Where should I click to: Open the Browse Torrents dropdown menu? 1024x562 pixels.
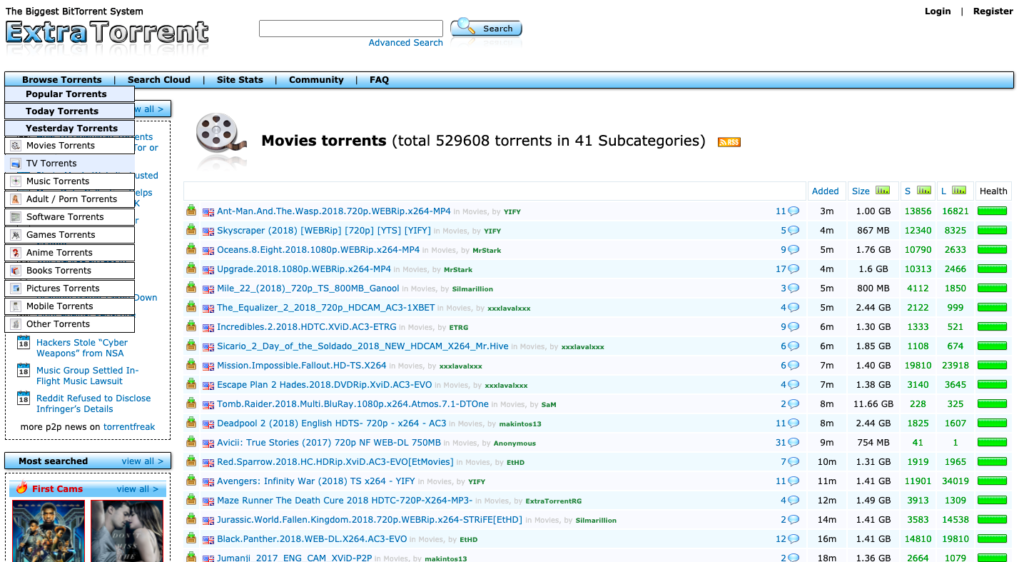coord(62,80)
